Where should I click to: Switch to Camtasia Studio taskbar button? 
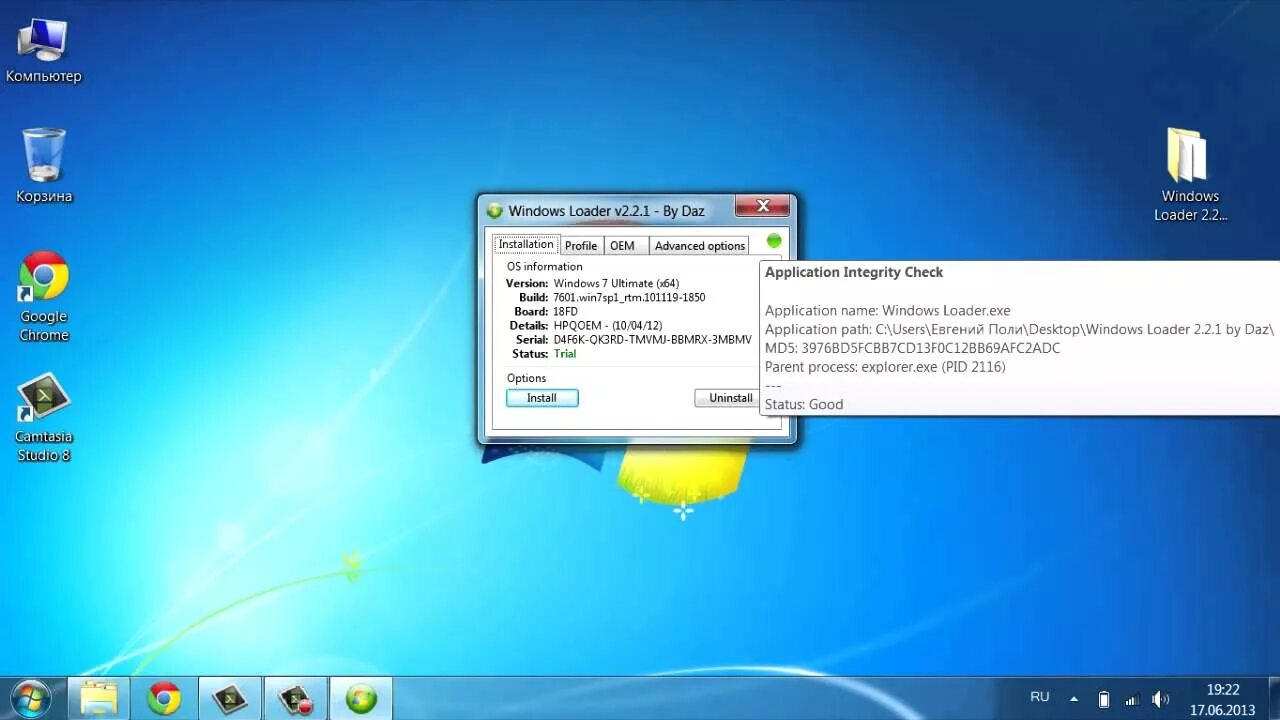230,698
